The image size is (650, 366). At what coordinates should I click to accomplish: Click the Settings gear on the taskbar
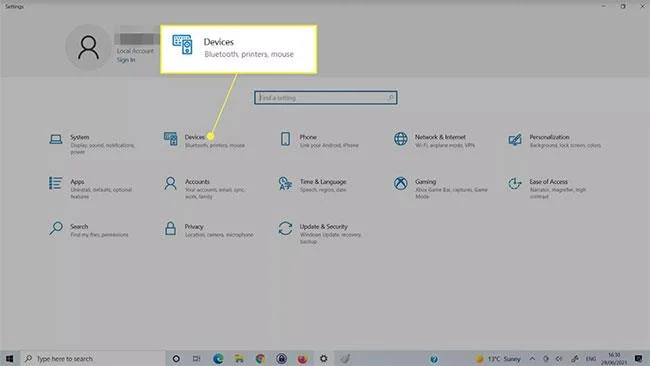323,359
